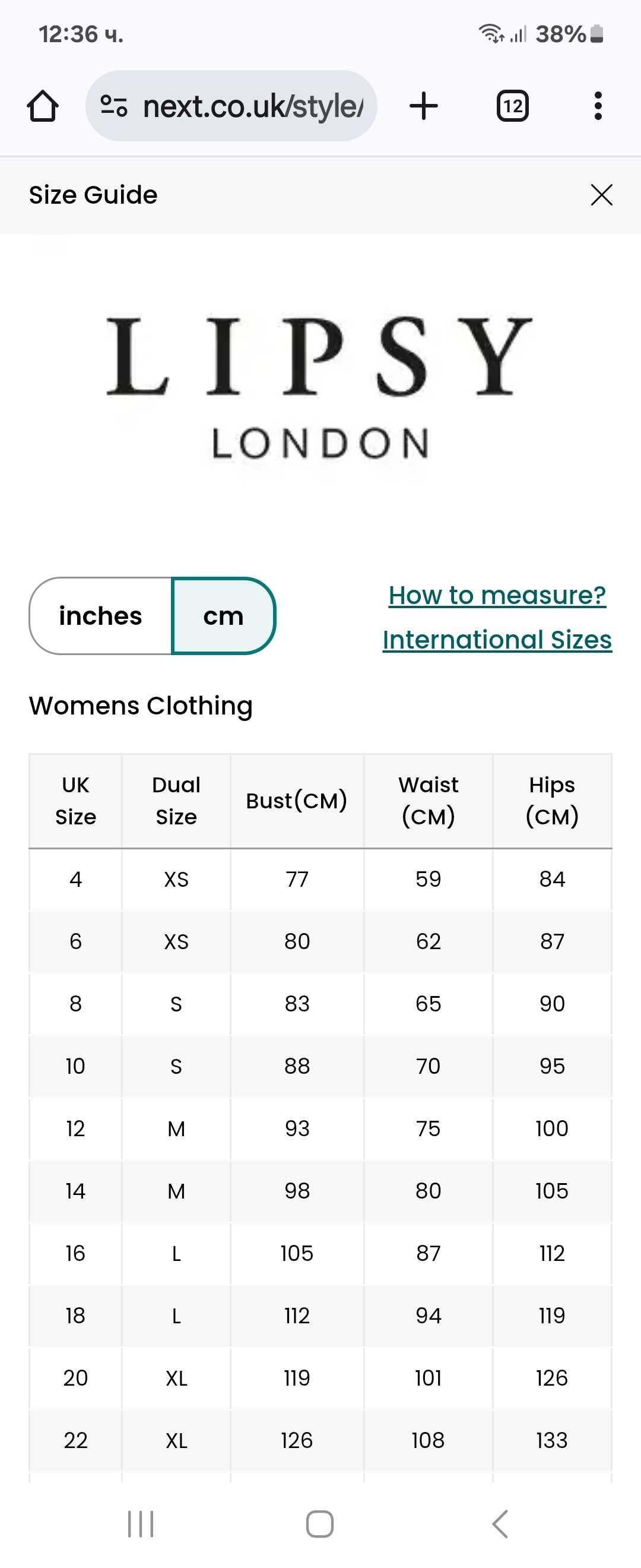This screenshot has width=641, height=1568.
Task: Tap the Android home navigation button
Action: (320, 1523)
